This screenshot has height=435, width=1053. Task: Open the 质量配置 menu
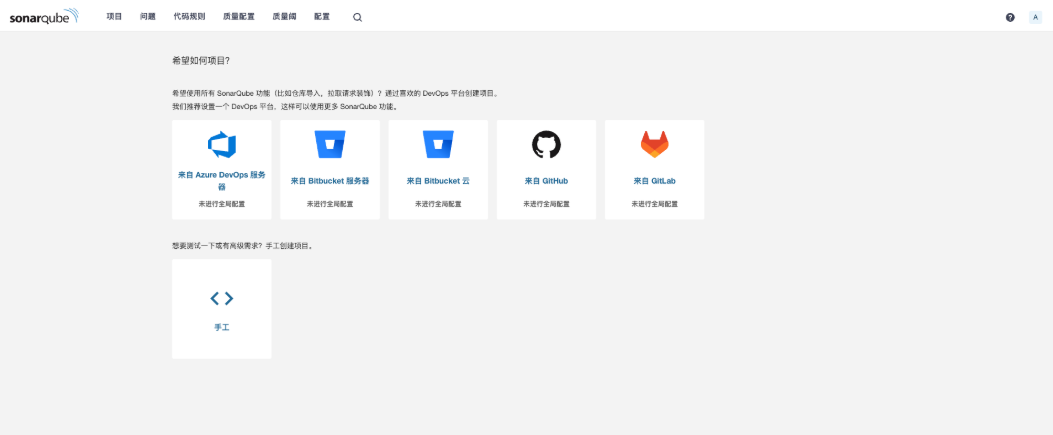239,17
